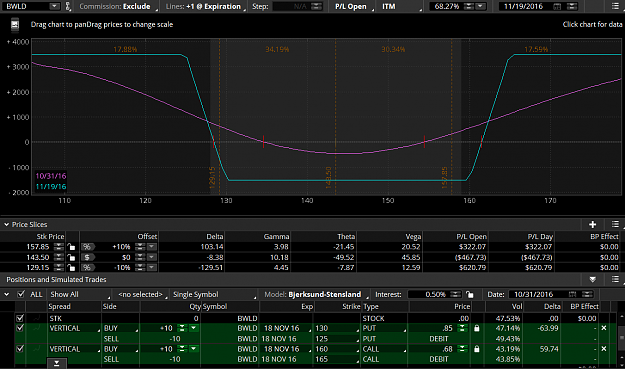Open the dropdown arrow in +10% offset row
Screen dimensions: 625x369
click(x=151, y=247)
